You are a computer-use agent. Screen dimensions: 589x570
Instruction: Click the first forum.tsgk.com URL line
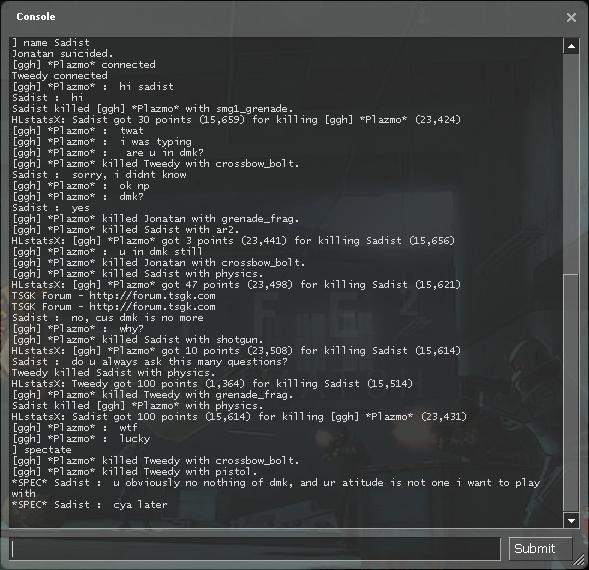tap(113, 296)
